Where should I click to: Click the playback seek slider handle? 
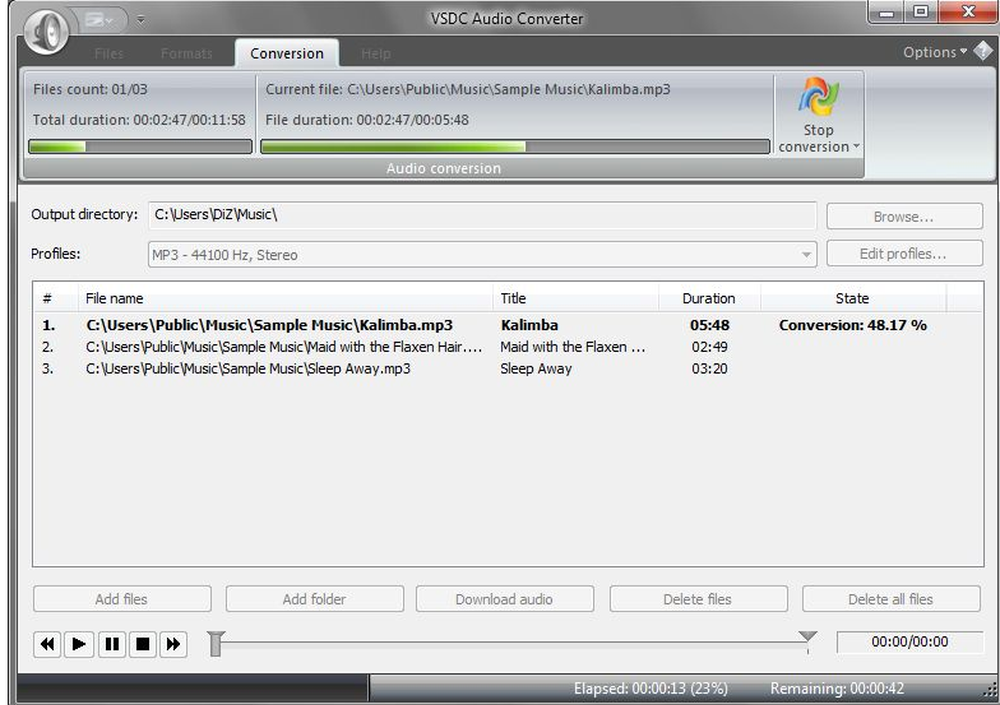point(216,644)
